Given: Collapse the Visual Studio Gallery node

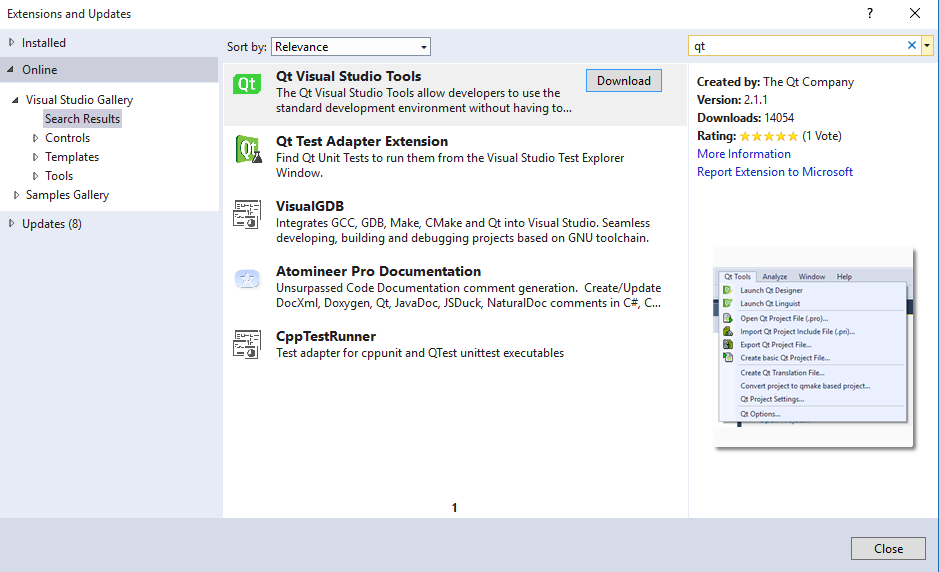Looking at the screenshot, I should [16, 100].
